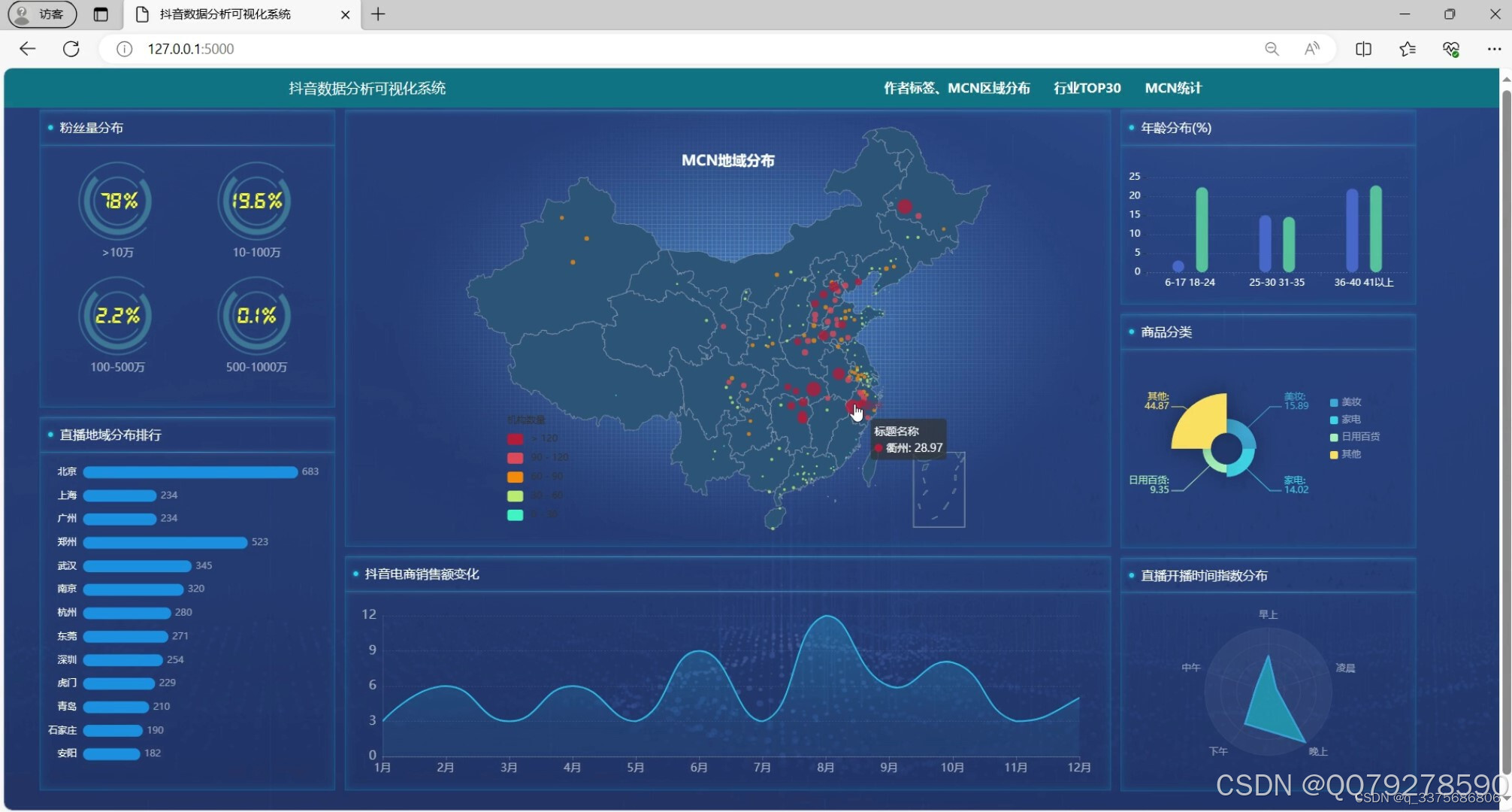Toggle the 家电 legend entry
Image resolution: width=1512 pixels, height=812 pixels.
click(1346, 420)
